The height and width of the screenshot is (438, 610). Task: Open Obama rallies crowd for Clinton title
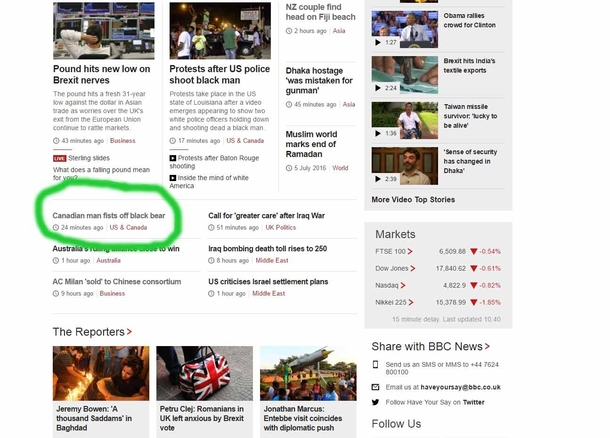(x=470, y=20)
